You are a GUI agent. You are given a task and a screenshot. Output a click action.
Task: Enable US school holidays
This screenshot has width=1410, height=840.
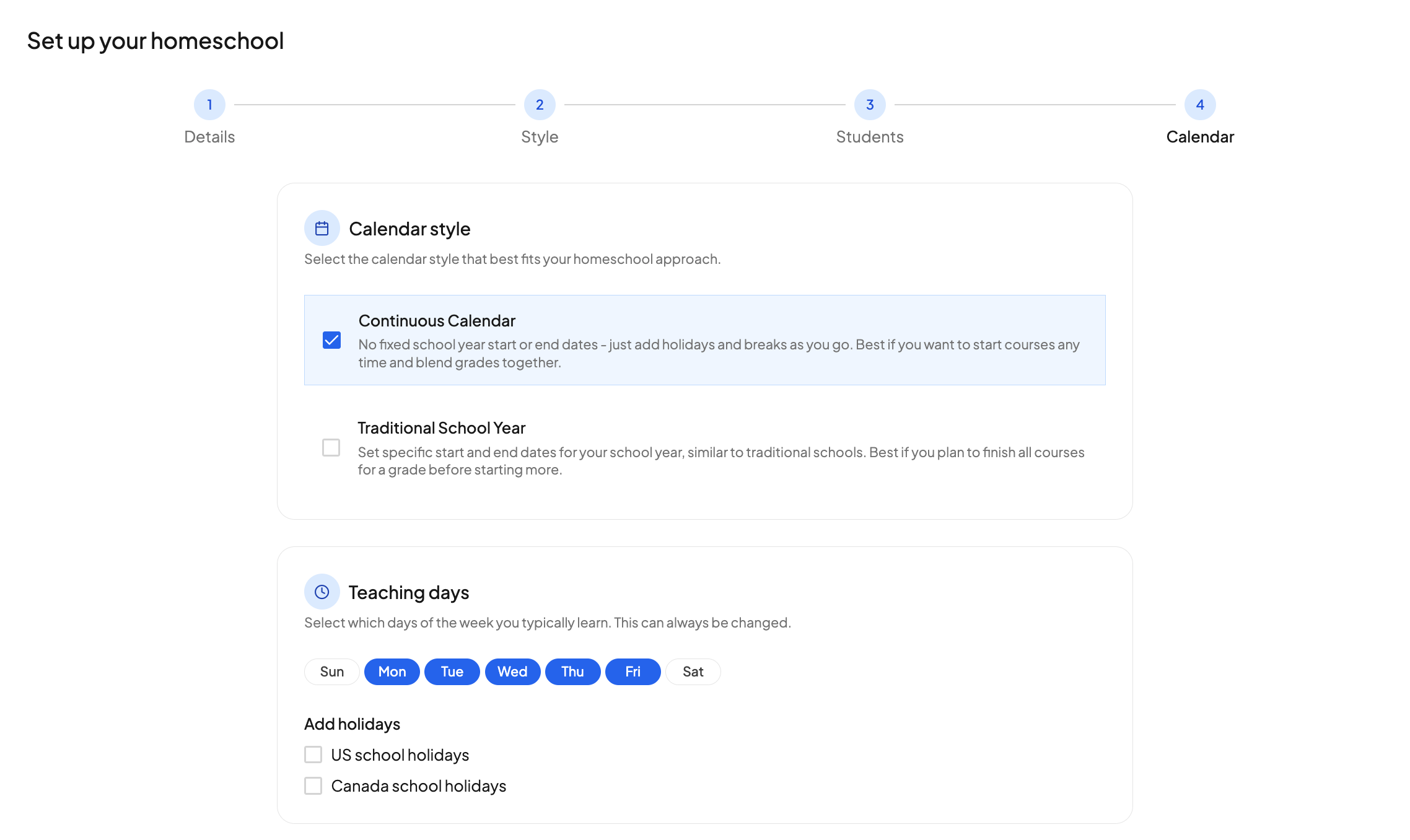click(313, 755)
